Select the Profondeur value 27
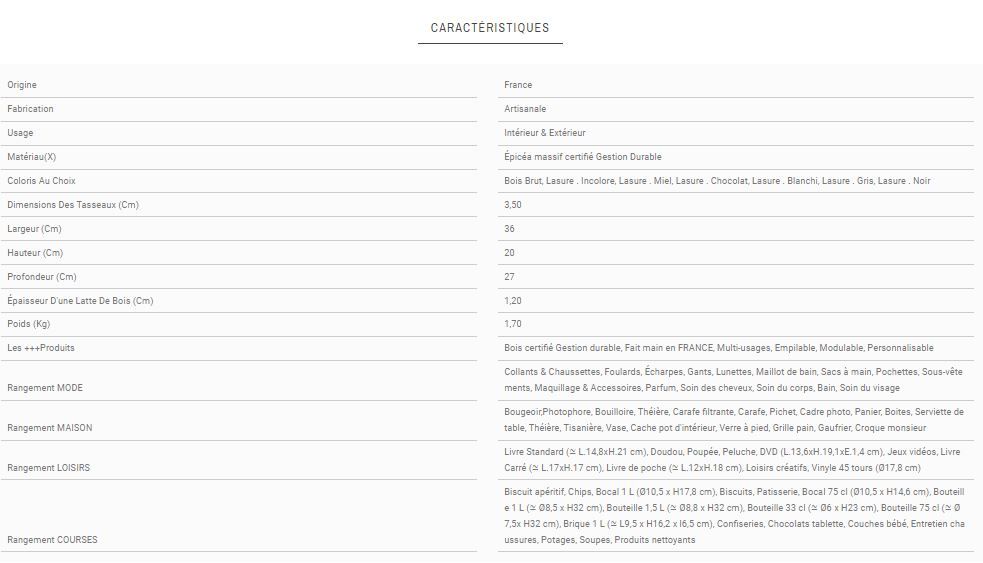983x563 pixels. 510,277
